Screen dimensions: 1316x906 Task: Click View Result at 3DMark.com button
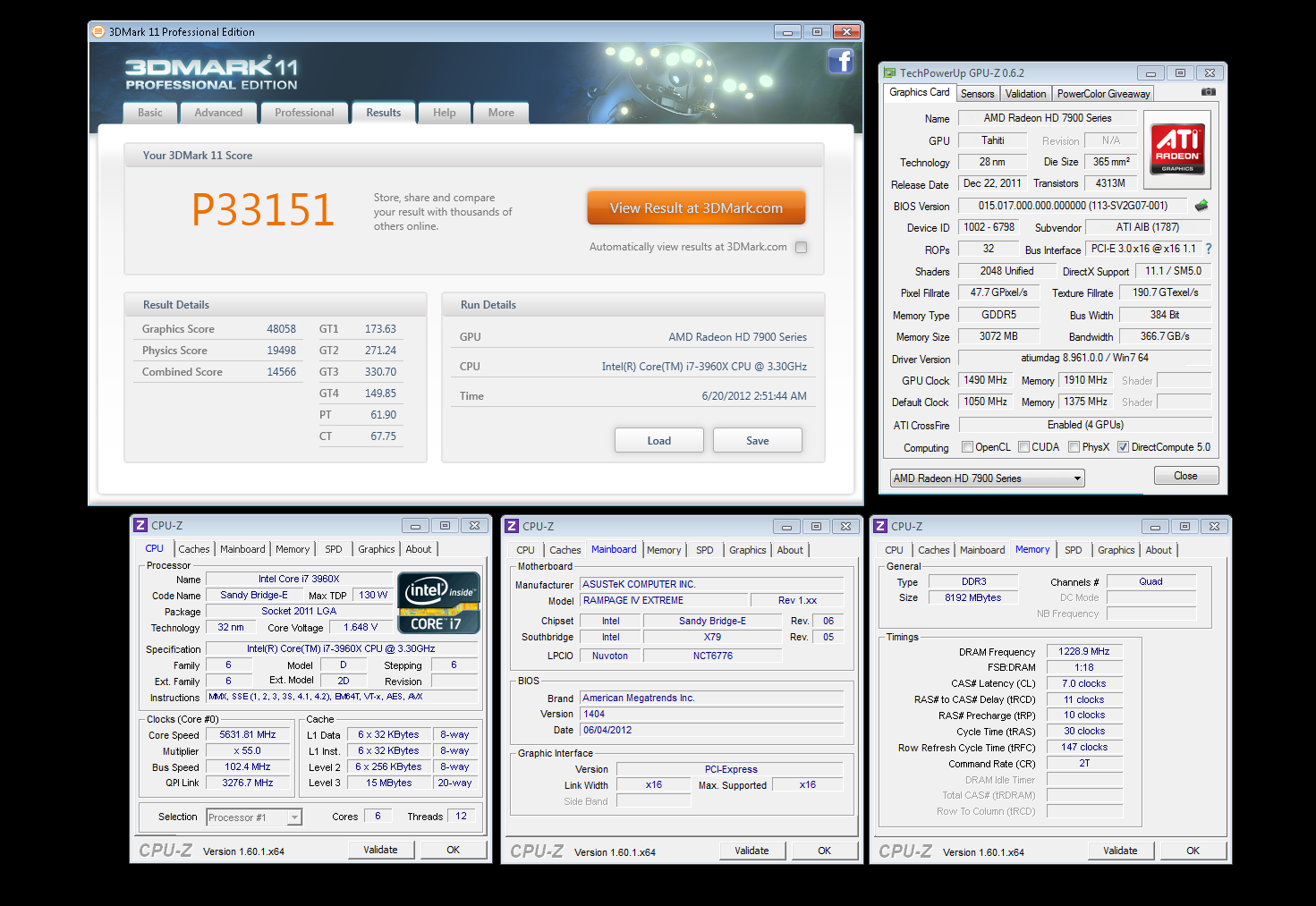click(696, 207)
